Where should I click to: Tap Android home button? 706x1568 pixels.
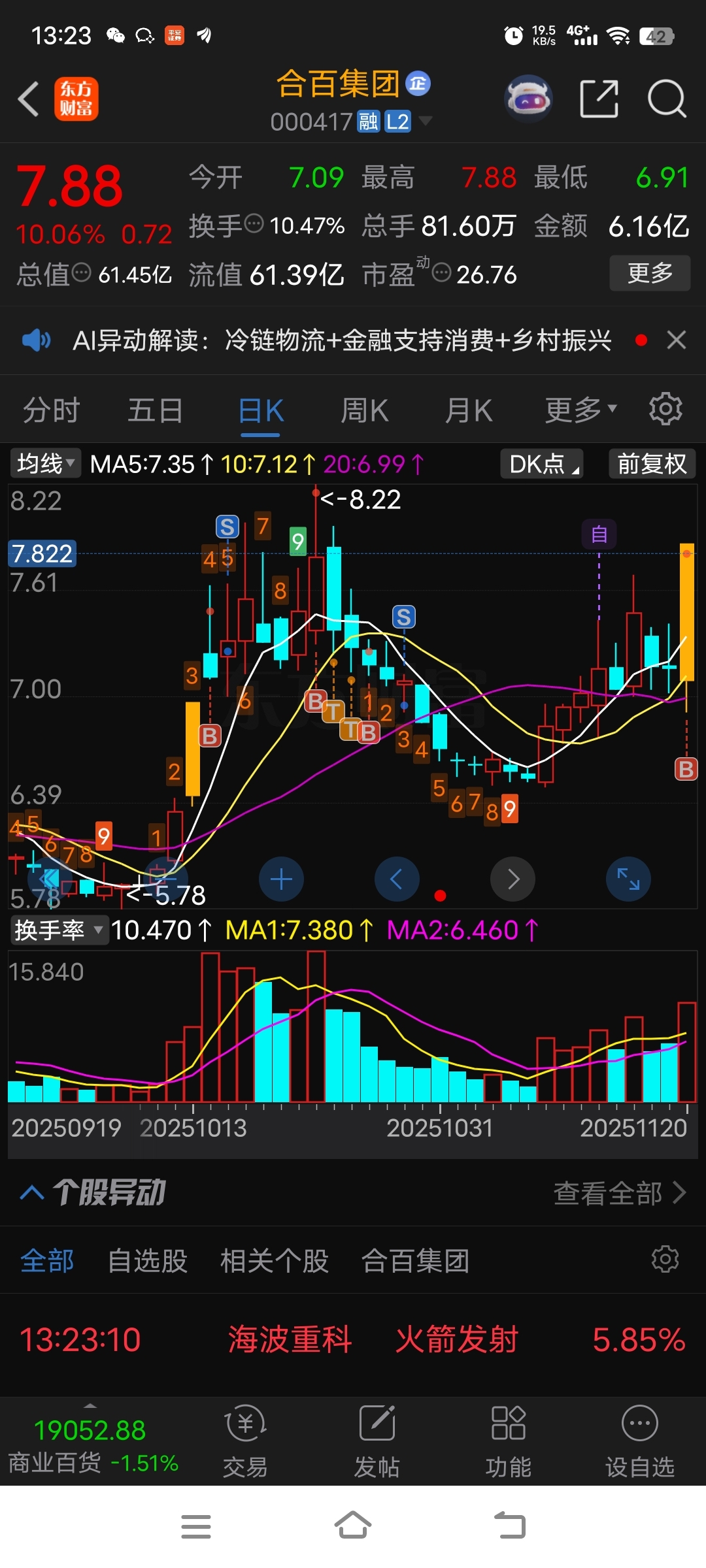[x=353, y=1526]
